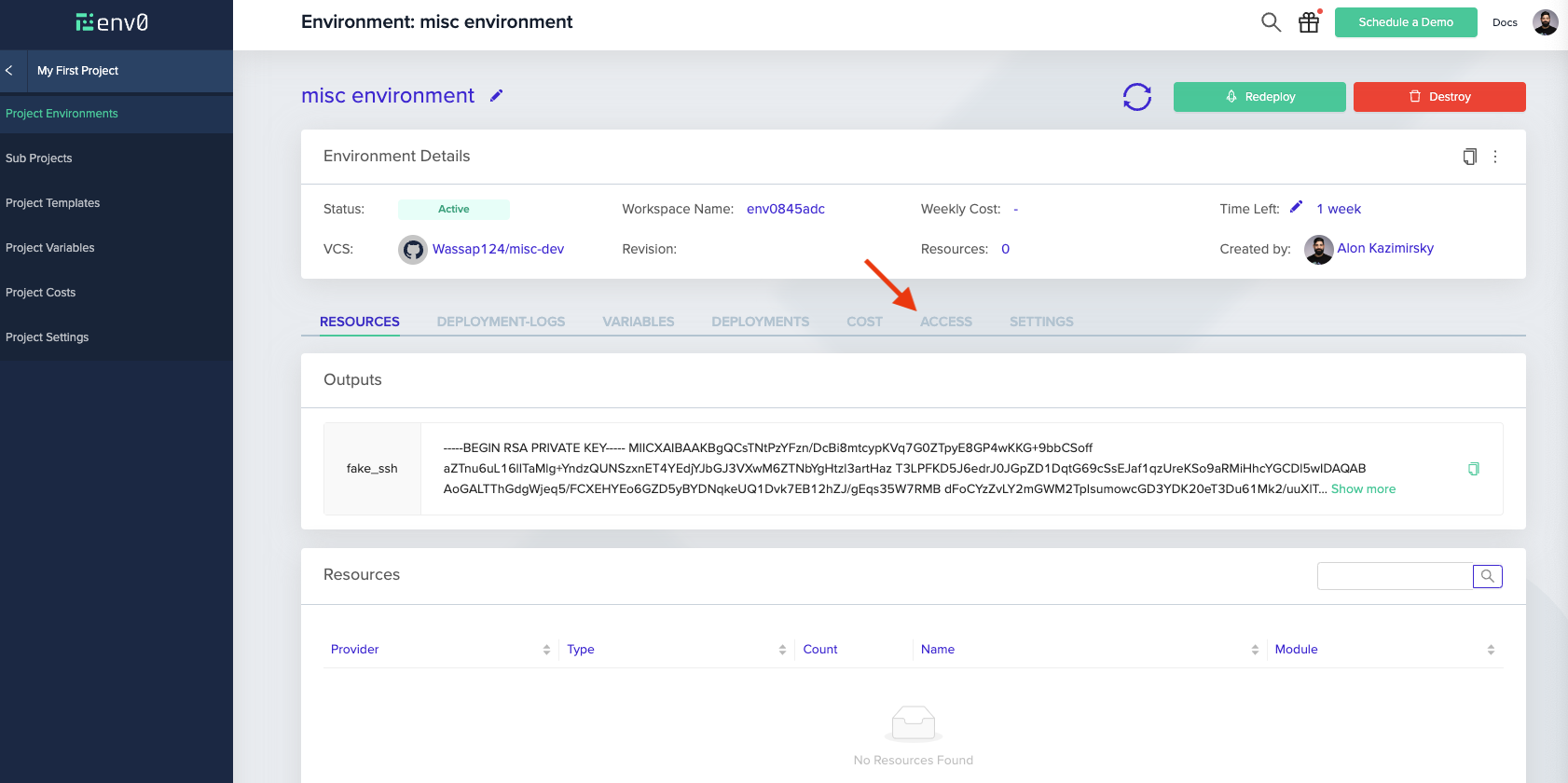Viewport: 1568px width, 783px height.
Task: Copy the fake_ssh output value
Action: point(1474,469)
